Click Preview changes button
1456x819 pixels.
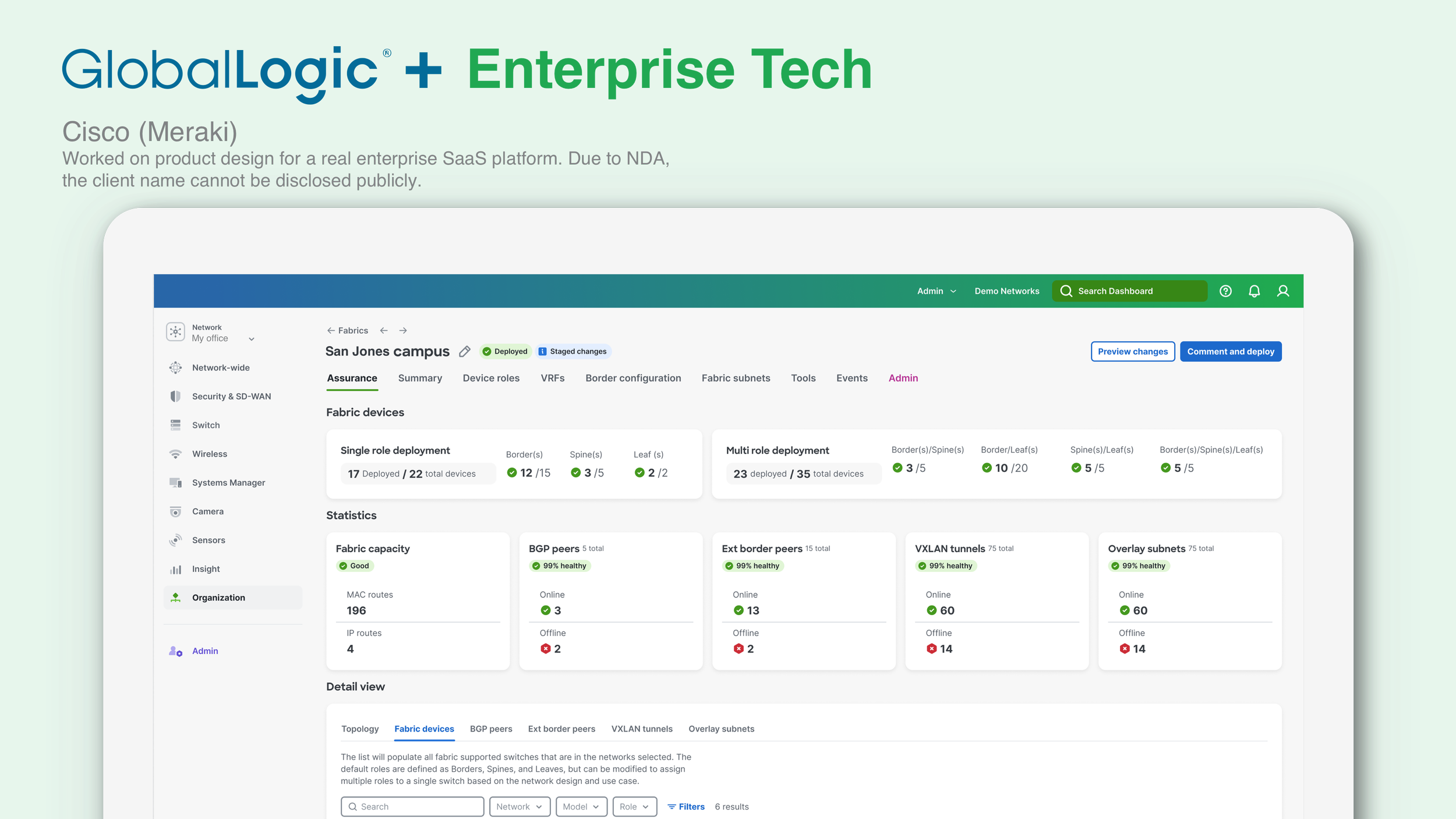(1132, 351)
